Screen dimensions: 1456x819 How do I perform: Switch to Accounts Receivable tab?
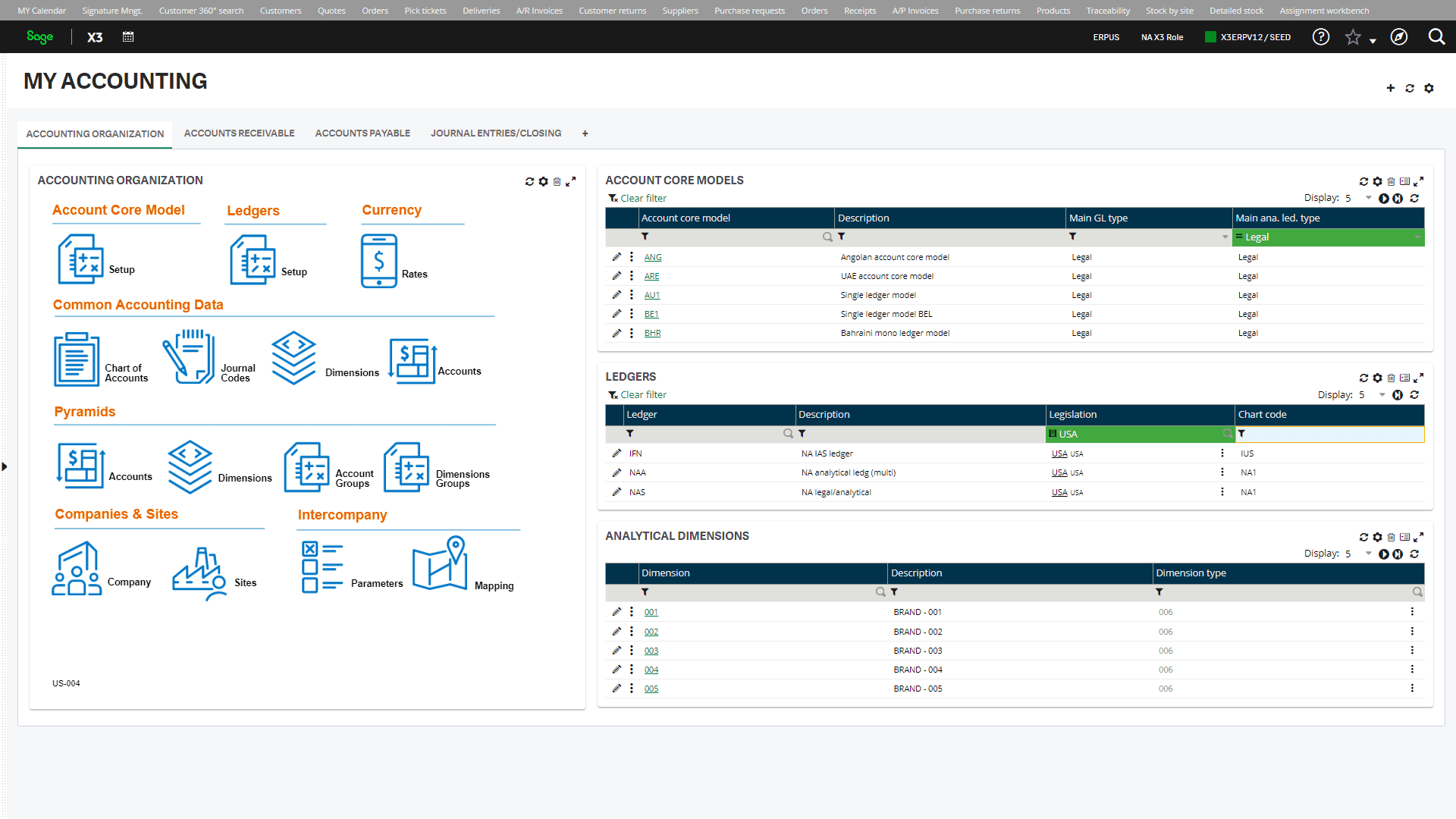click(240, 133)
